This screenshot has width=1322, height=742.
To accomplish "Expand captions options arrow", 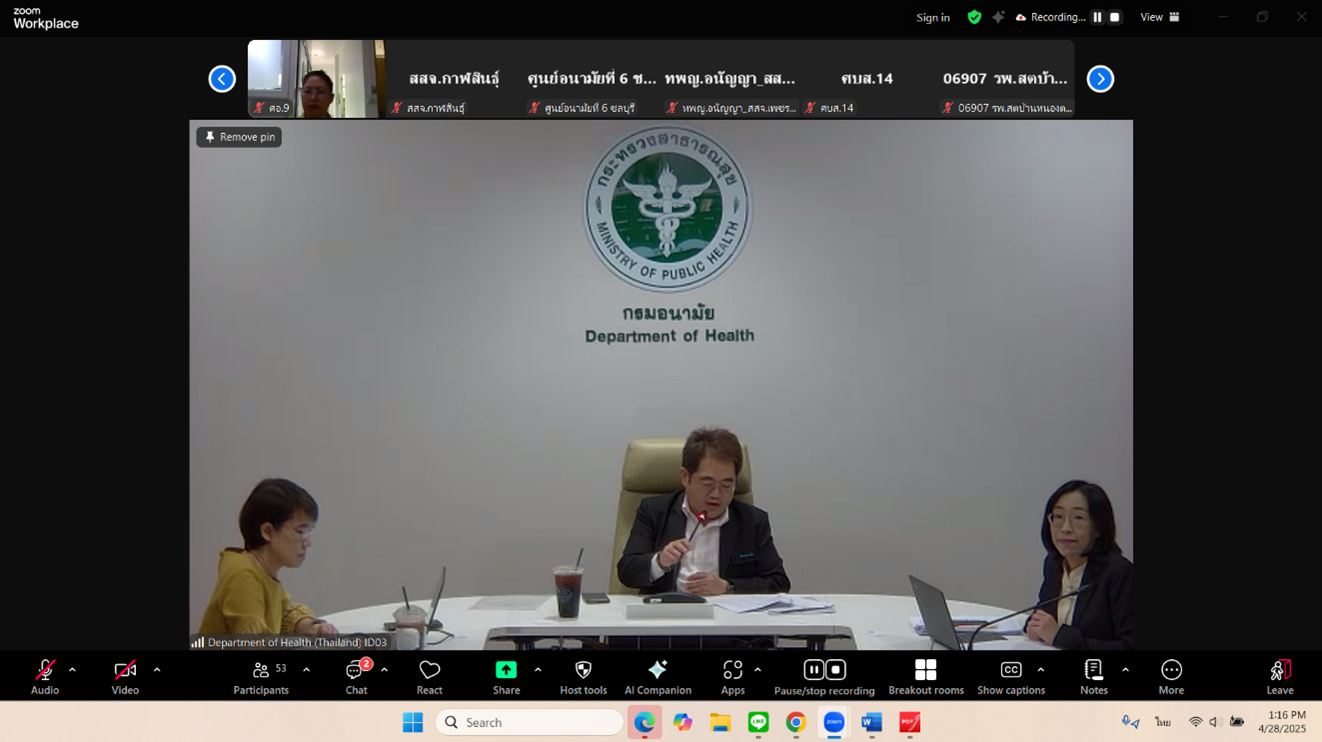I will (x=1041, y=670).
